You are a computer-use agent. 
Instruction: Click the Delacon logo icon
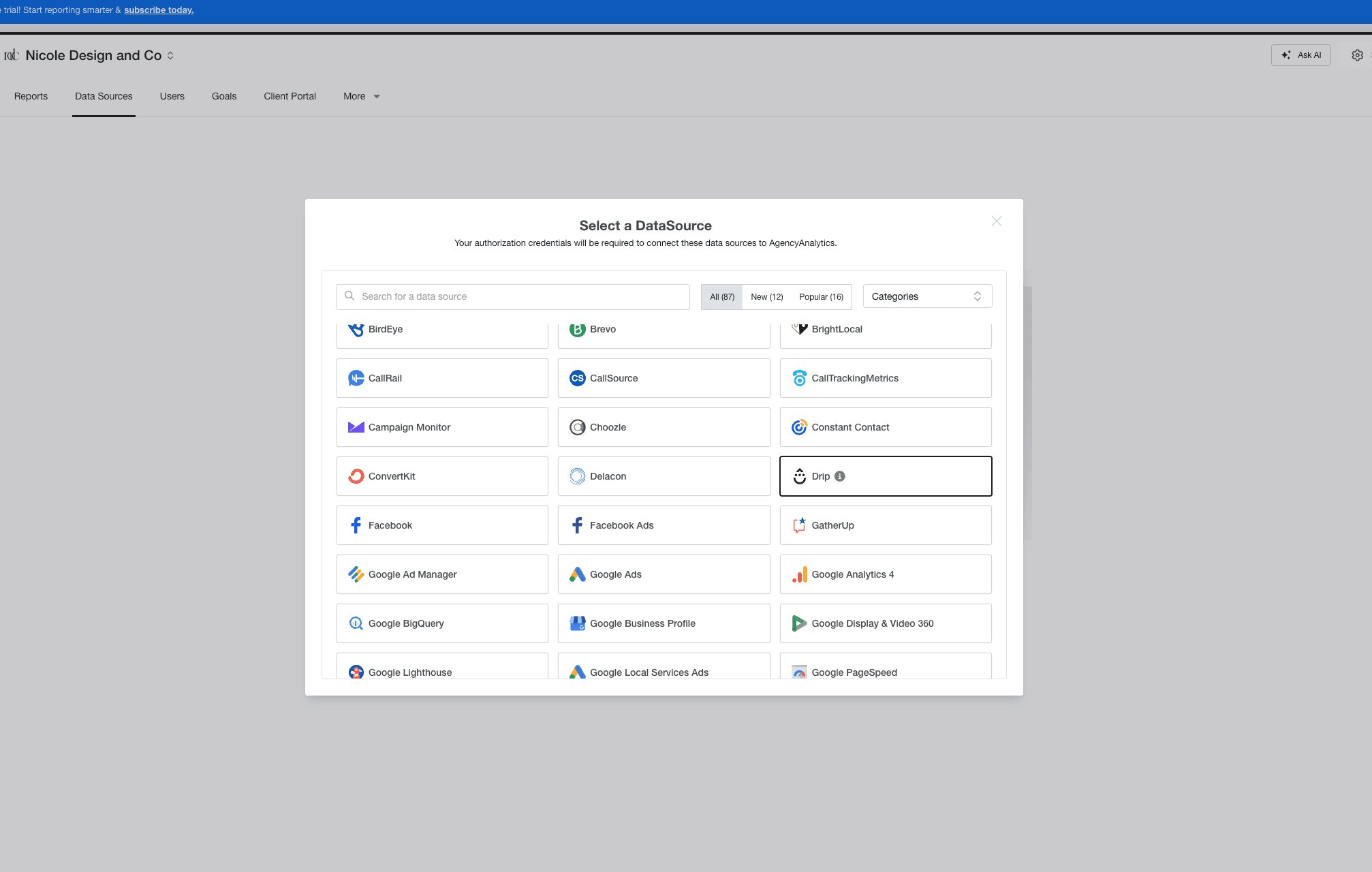coord(577,476)
